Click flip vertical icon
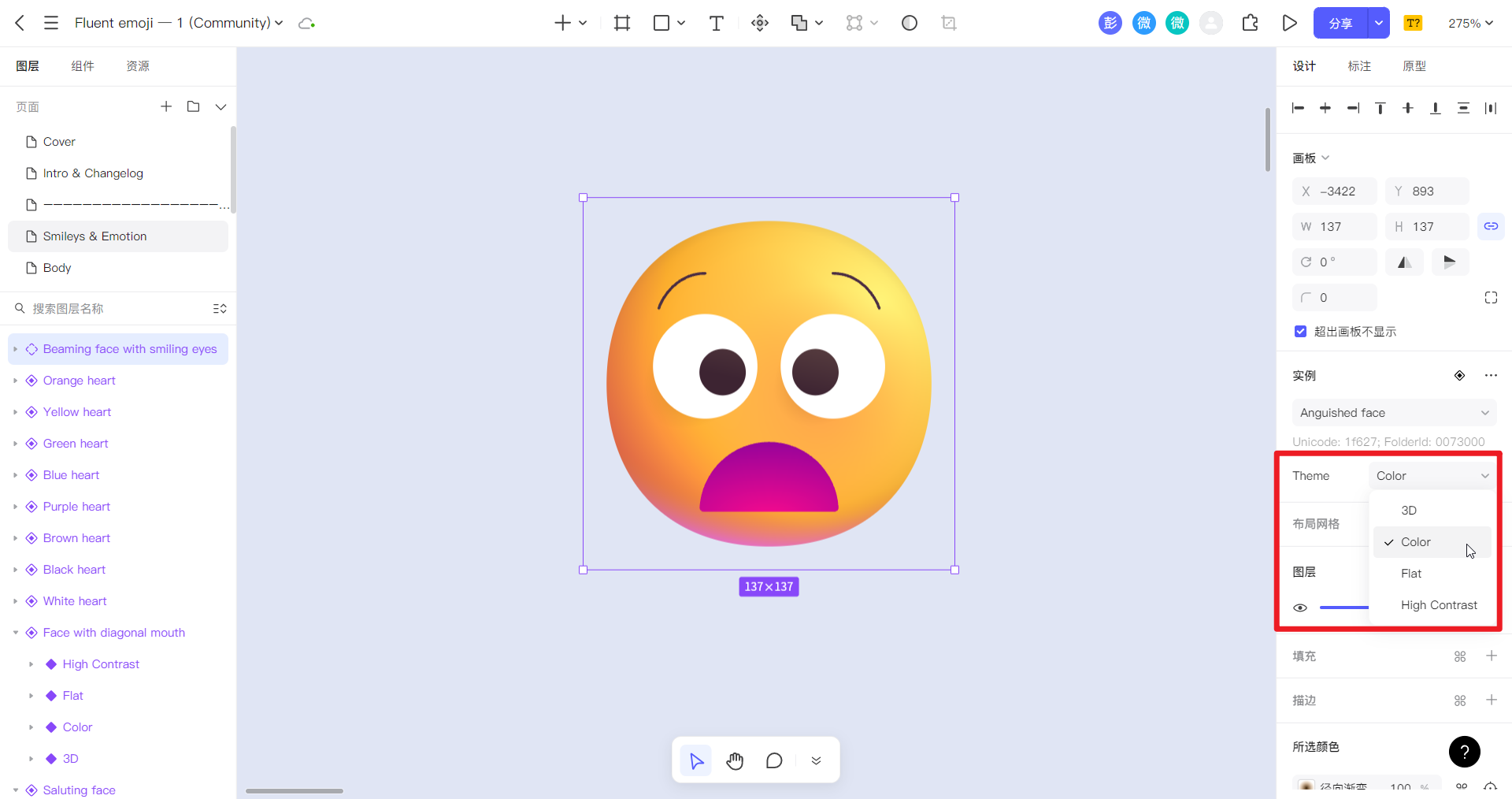 coord(1450,262)
